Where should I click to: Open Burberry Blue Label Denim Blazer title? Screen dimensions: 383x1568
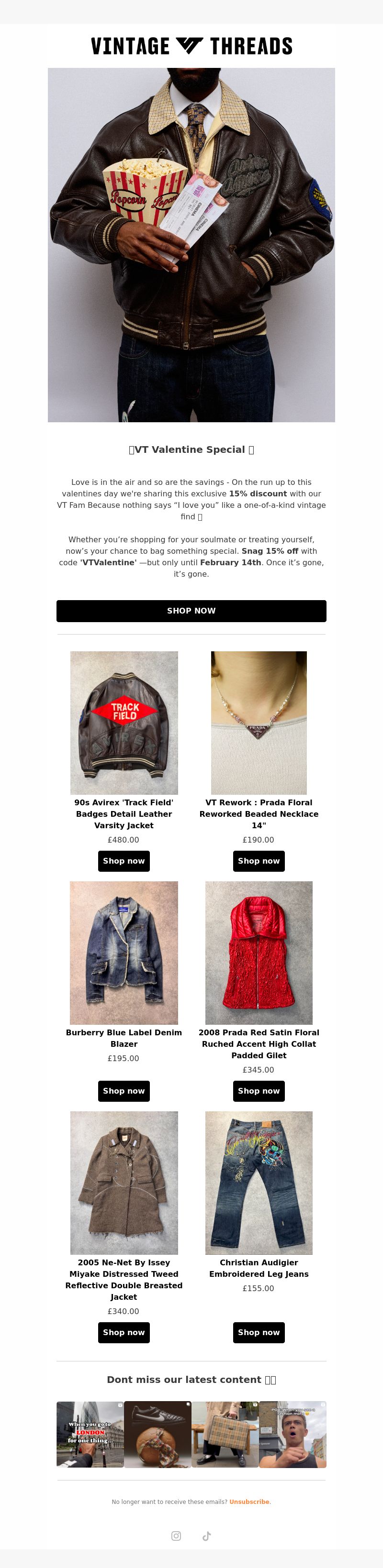pos(124,1038)
